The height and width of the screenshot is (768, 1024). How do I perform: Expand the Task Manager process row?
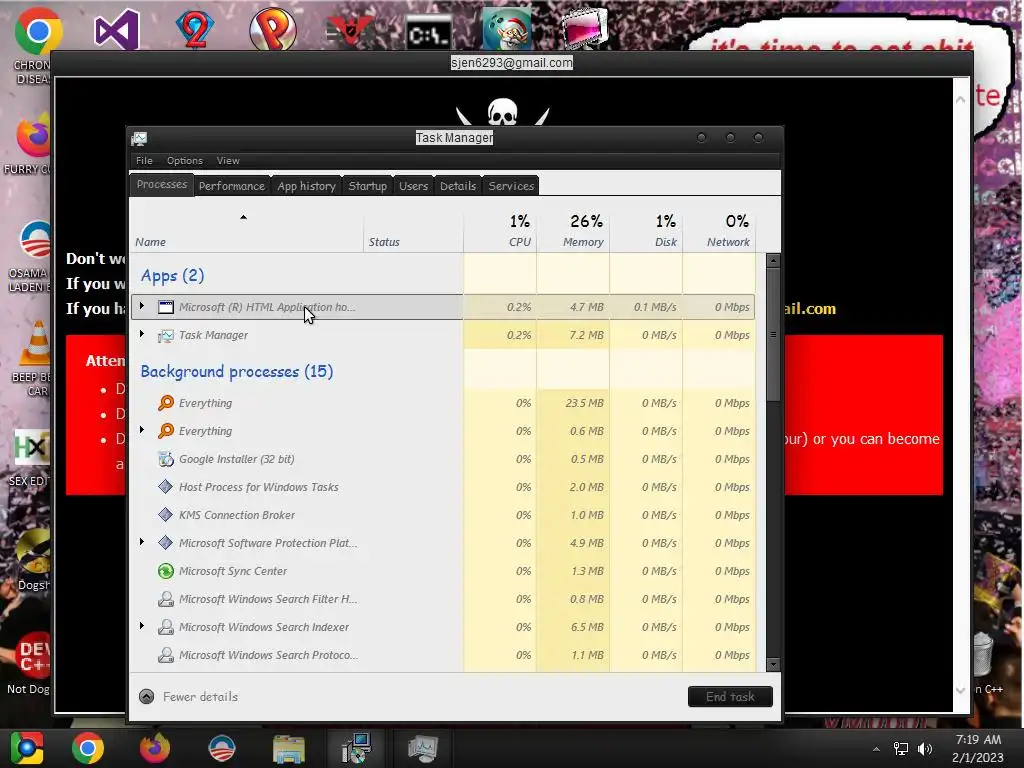click(x=142, y=334)
